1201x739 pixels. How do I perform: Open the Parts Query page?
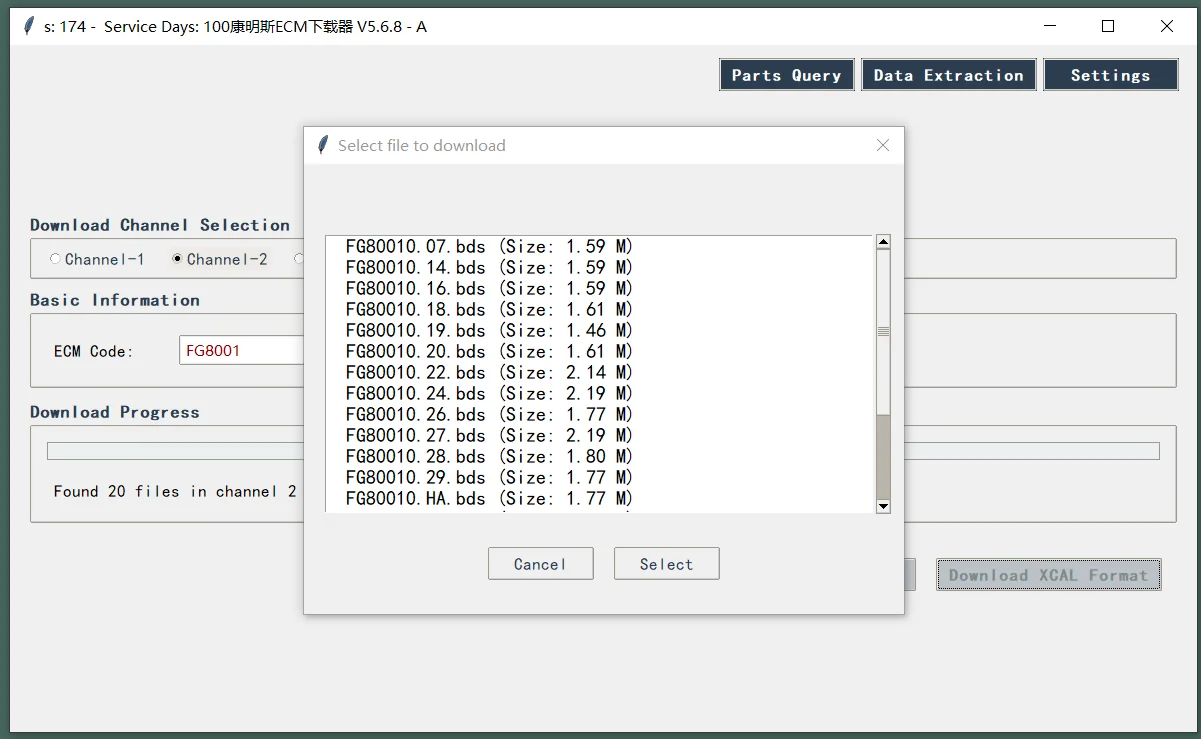click(787, 75)
